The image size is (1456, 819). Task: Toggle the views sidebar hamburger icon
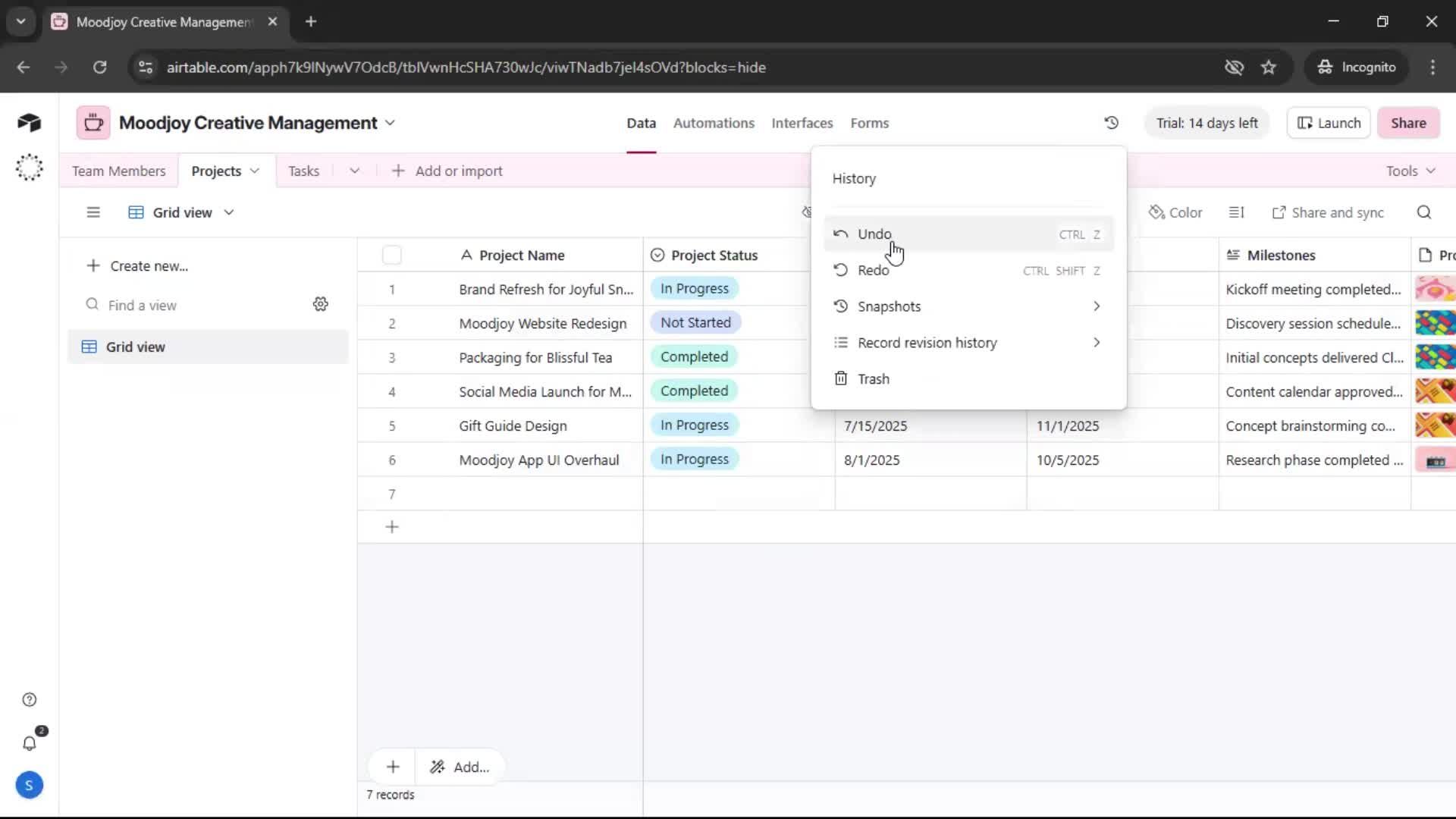pyautogui.click(x=93, y=212)
